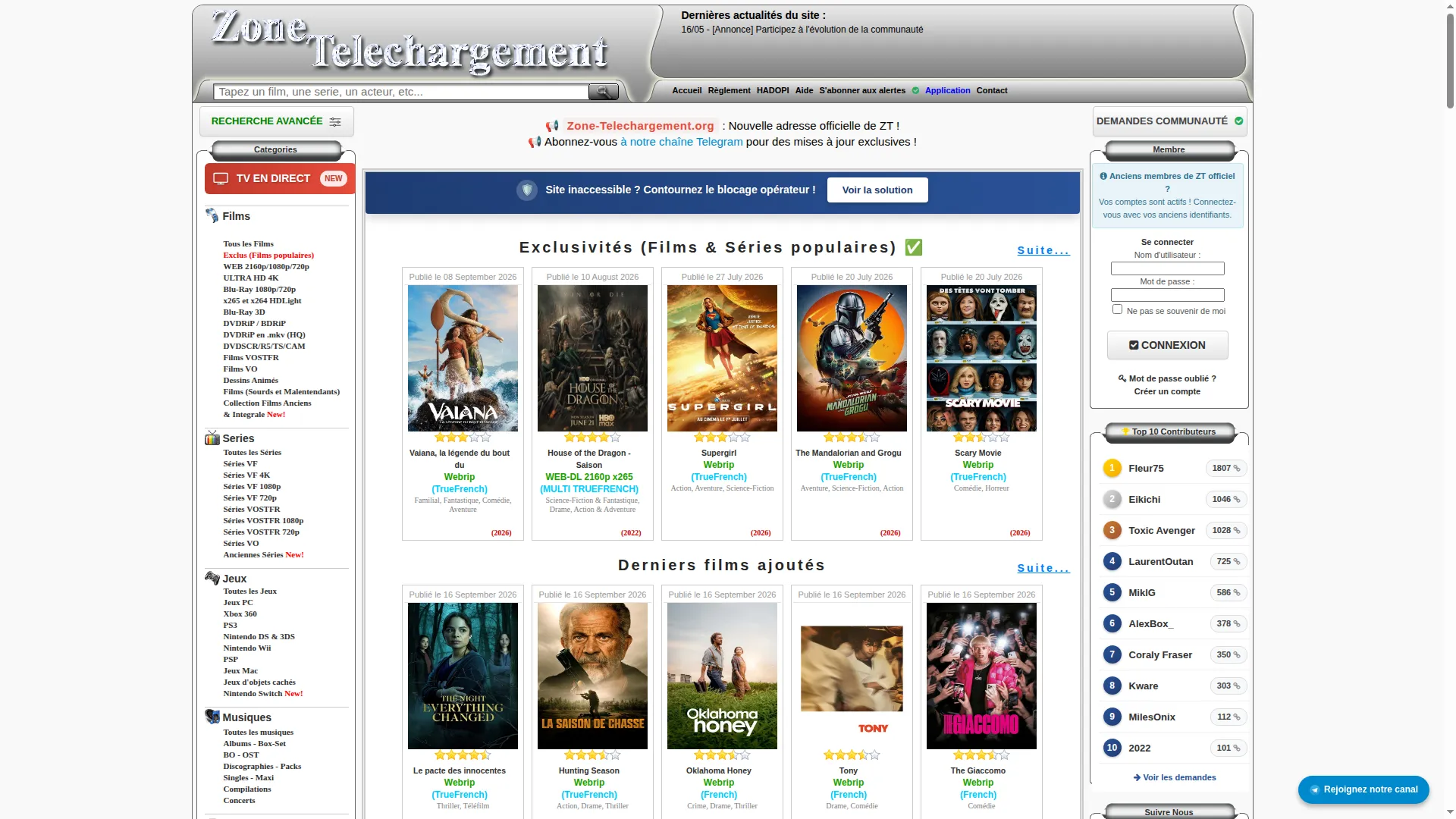Click the shield icon in the blocage banner
Viewport: 1456px width, 819px height.
(527, 190)
